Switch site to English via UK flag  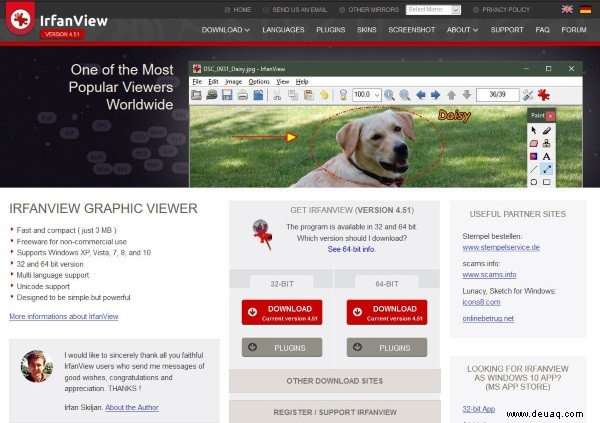567,9
